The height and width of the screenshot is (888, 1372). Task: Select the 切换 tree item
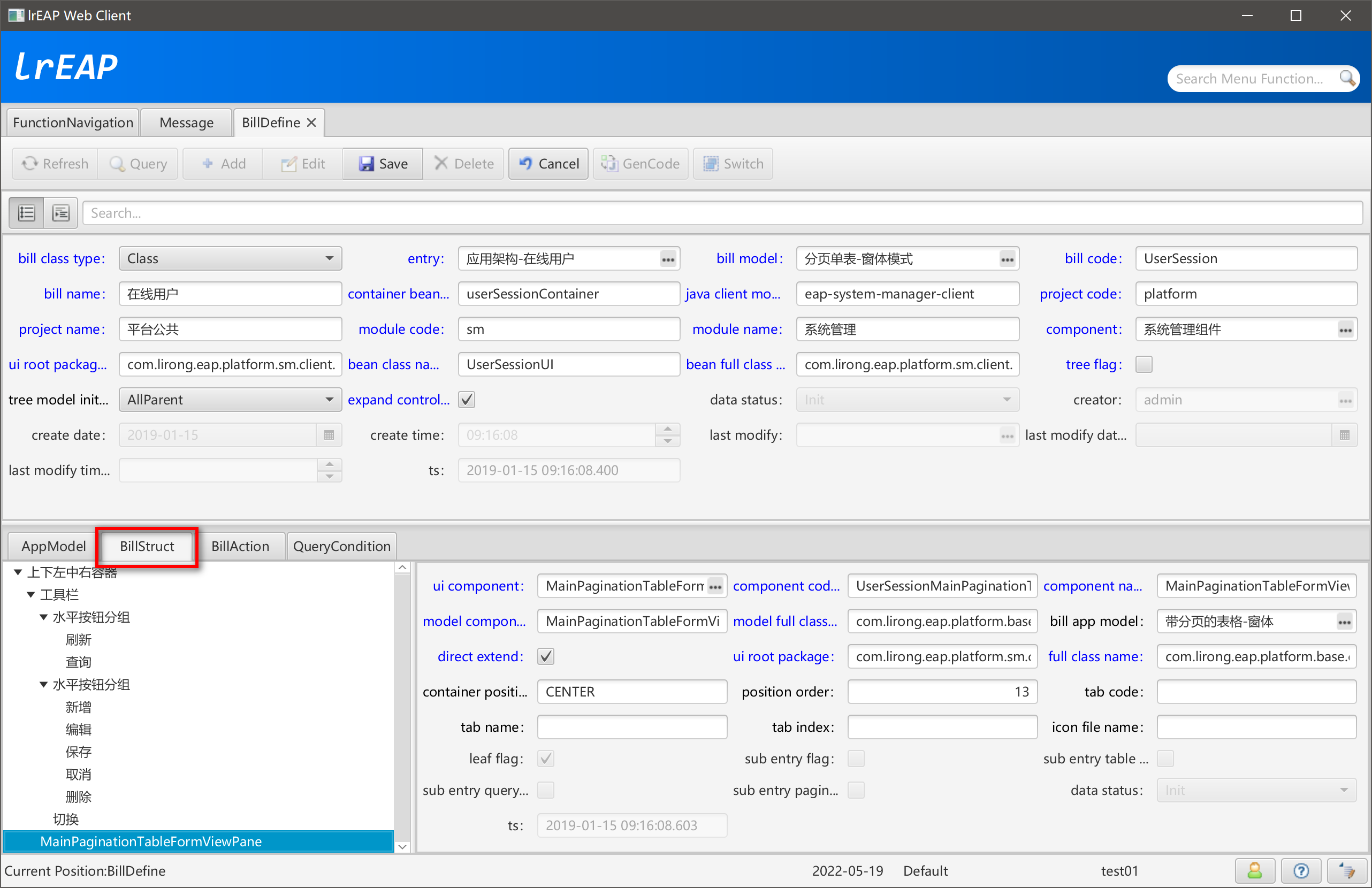point(66,820)
